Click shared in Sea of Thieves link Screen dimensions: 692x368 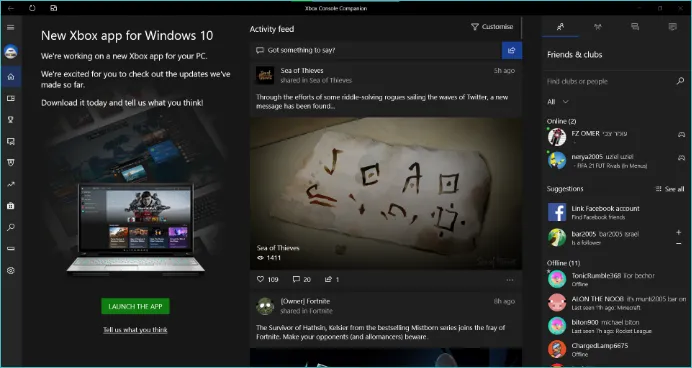tap(316, 80)
